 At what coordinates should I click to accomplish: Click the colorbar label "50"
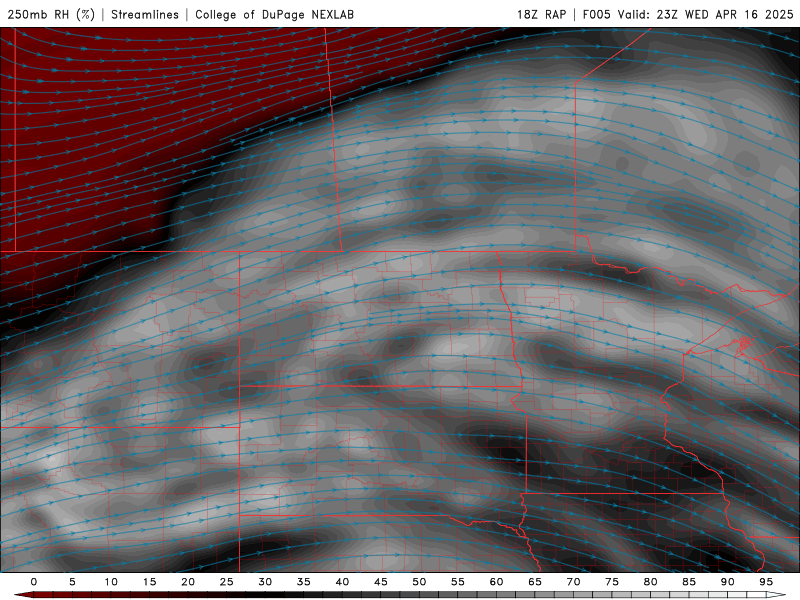(419, 582)
